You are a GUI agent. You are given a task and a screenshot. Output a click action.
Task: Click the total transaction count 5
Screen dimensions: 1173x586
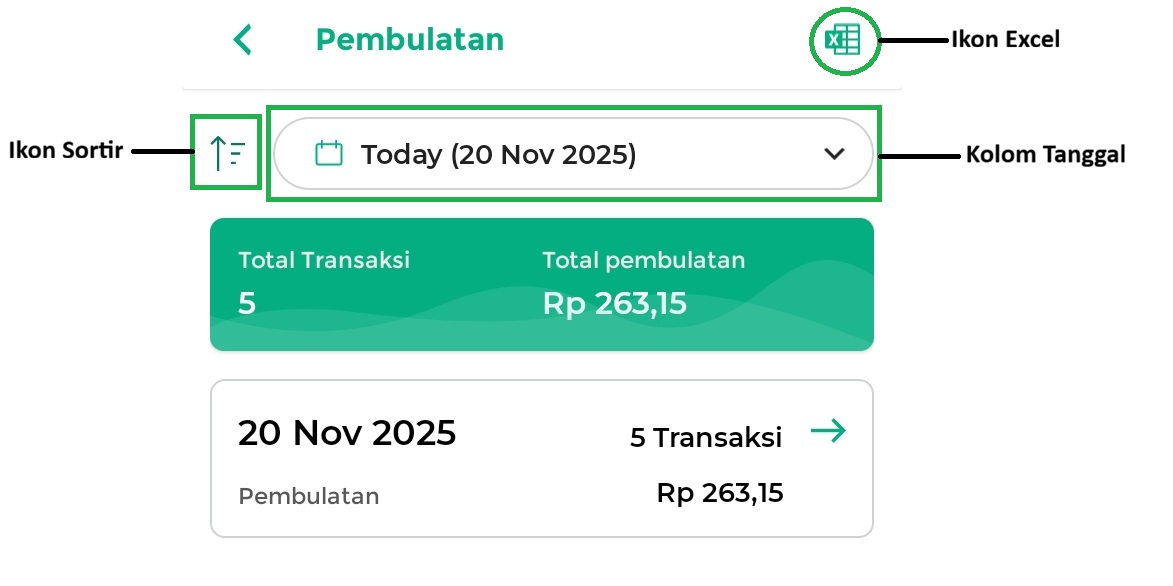[247, 303]
